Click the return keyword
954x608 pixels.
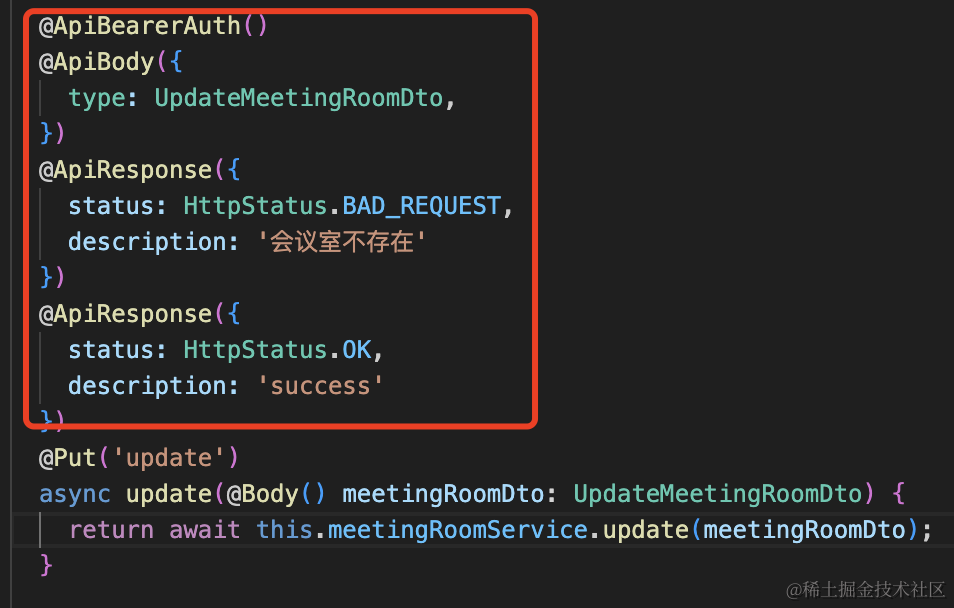(x=111, y=530)
